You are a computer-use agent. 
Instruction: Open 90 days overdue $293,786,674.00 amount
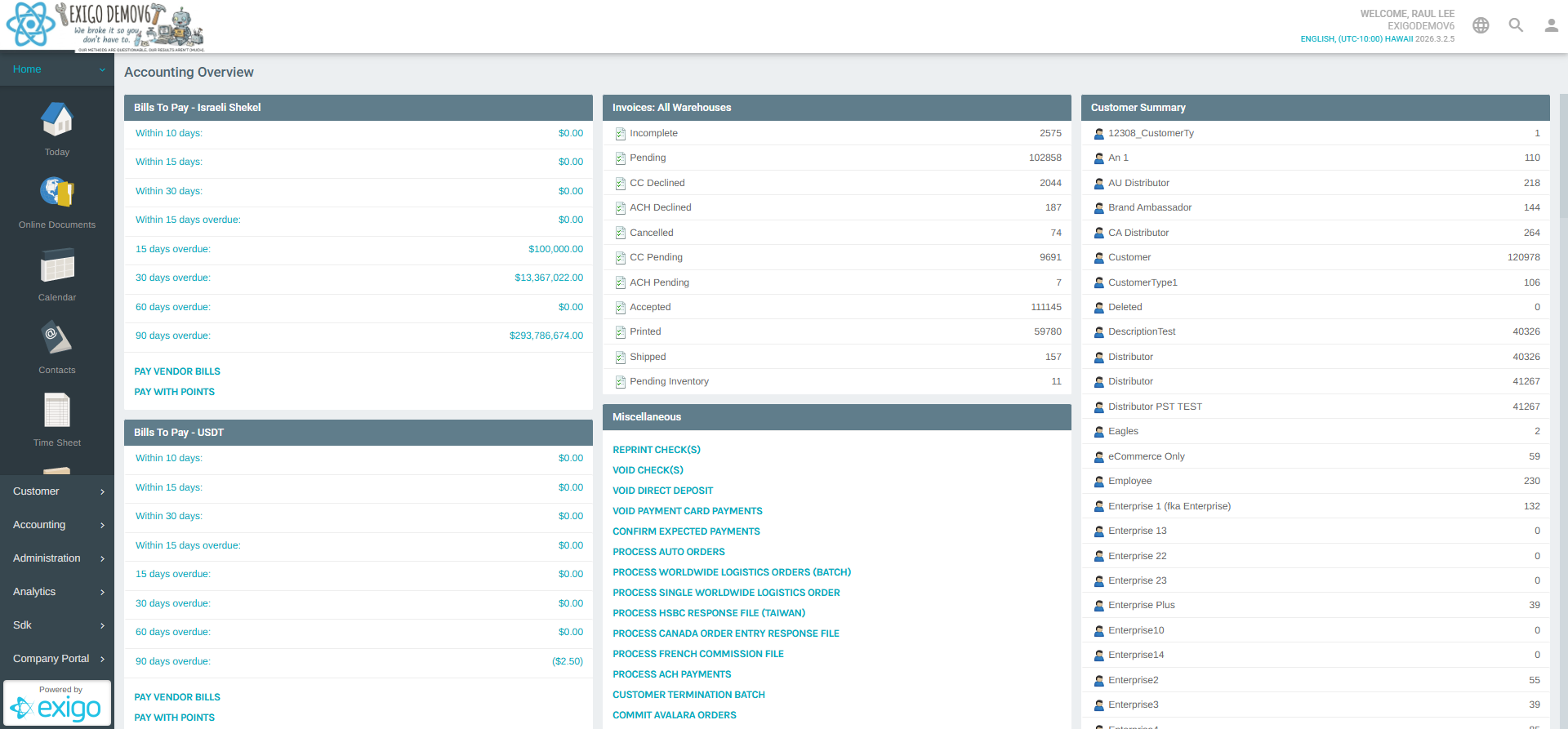[x=546, y=336]
